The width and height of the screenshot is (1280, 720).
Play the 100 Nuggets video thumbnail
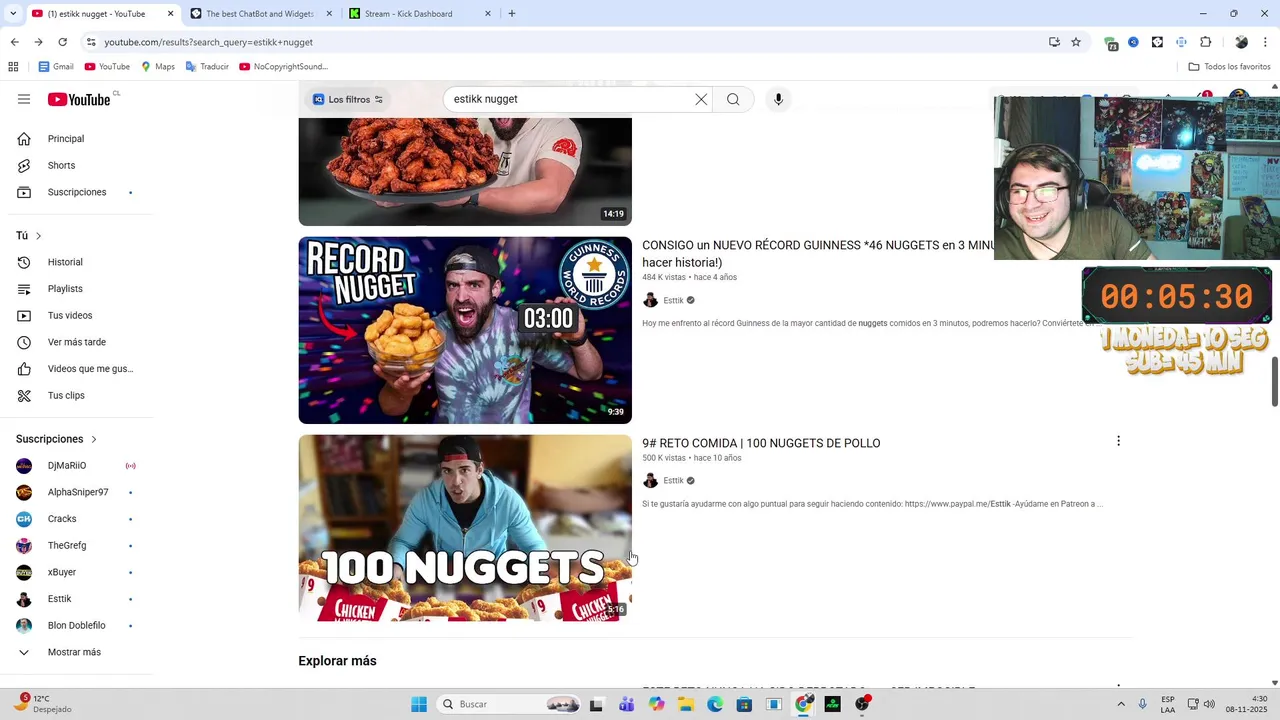point(465,528)
